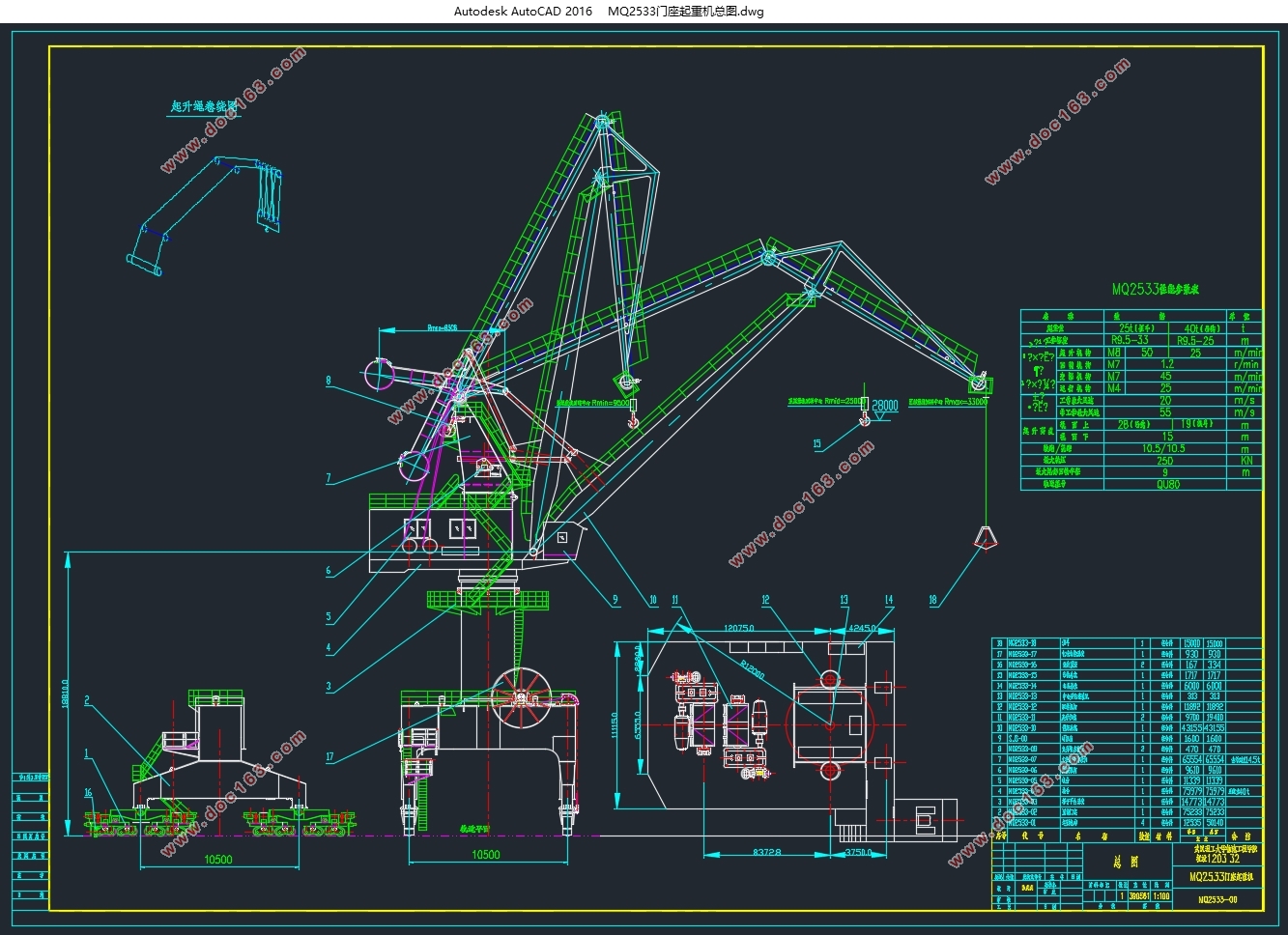Viewport: 1288px width, 935px height.
Task: Click the grab bucket hanging from the jib
Action: [x=985, y=538]
